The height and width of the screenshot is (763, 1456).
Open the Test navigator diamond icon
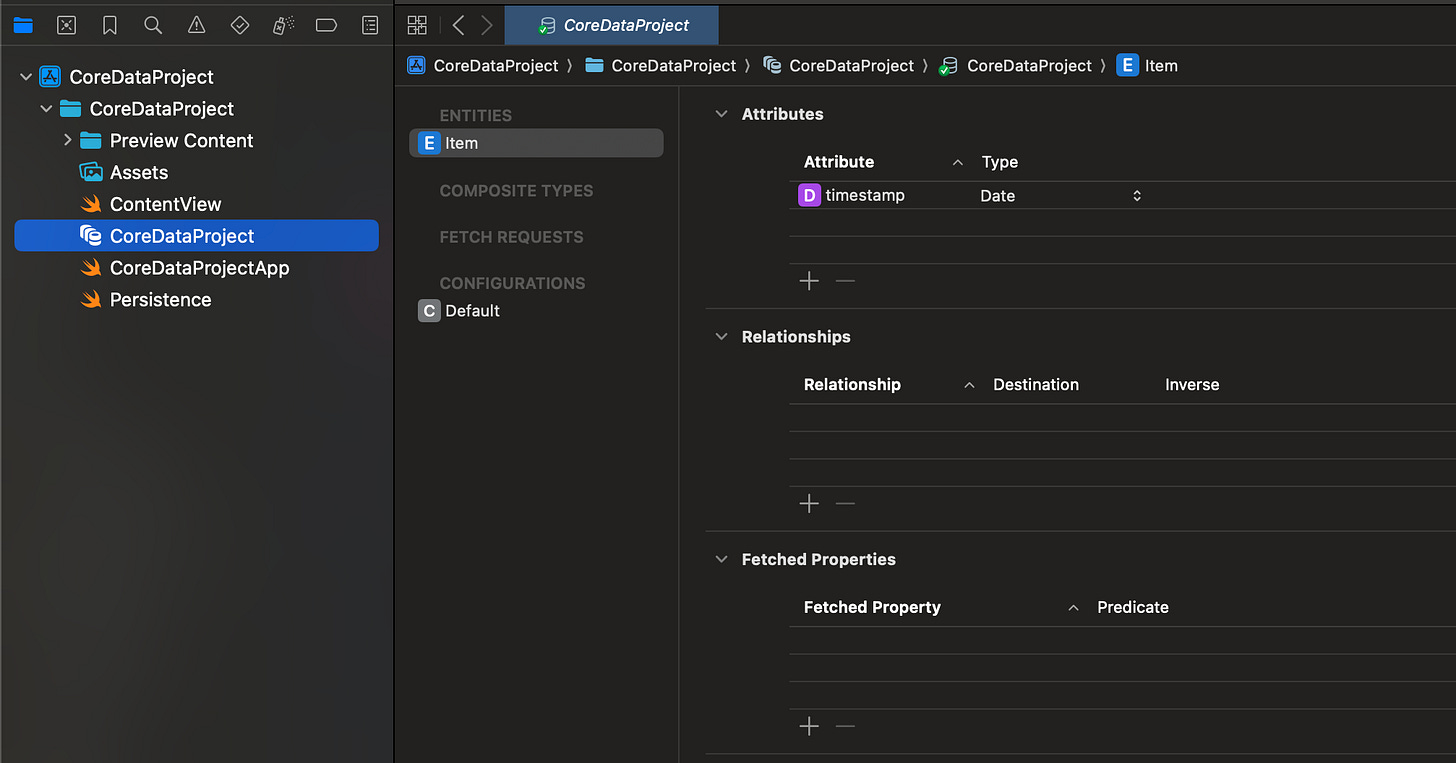point(240,25)
